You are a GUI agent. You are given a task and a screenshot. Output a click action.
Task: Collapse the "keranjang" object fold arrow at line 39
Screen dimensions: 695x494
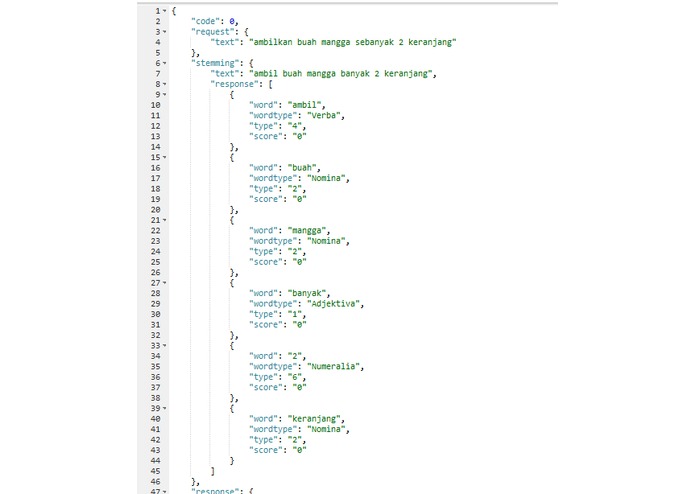click(164, 408)
